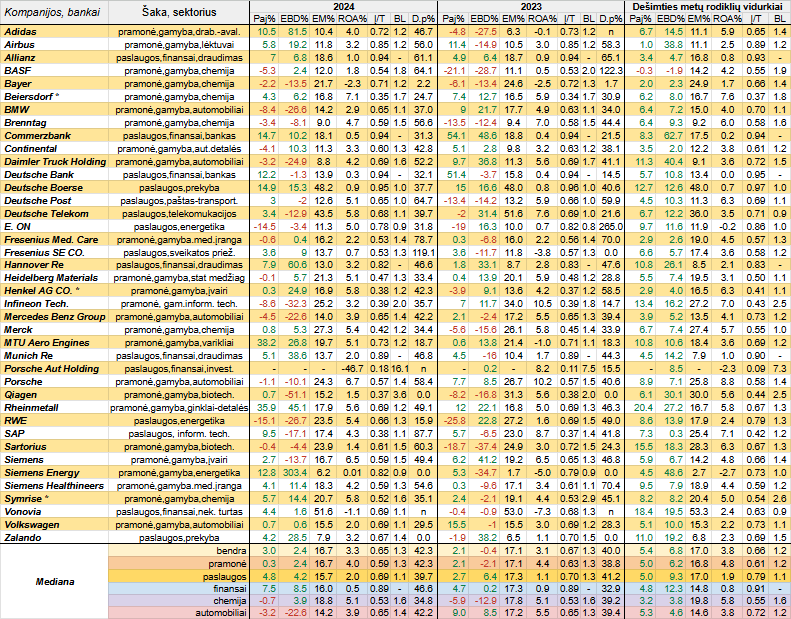Viewport: 791px width, 619px height.
Task: Click Zalando sector paslaugos,prekyba cell
Action: pyautogui.click(x=179, y=538)
